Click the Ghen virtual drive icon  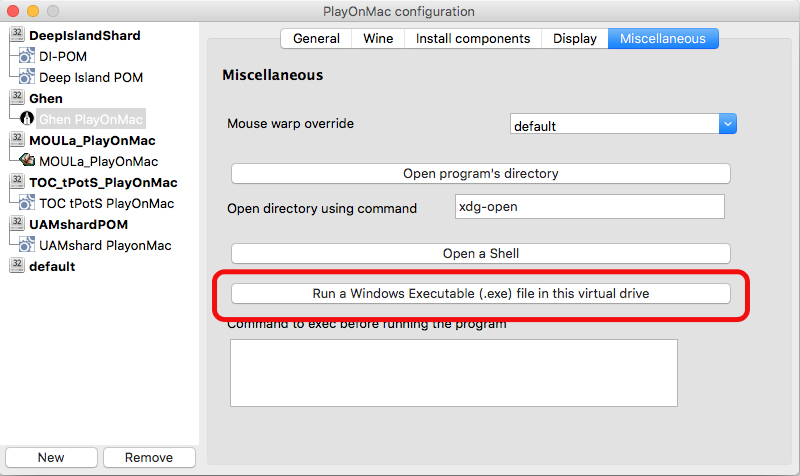tap(17, 97)
